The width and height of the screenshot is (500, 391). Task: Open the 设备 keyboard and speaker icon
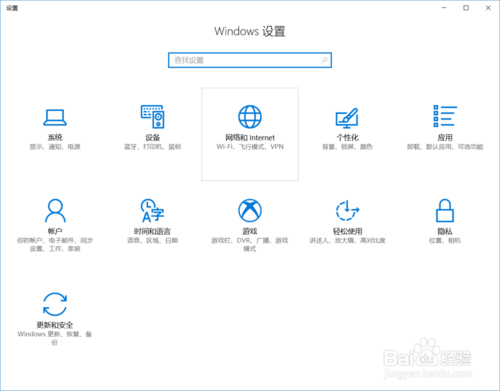pyautogui.click(x=153, y=117)
